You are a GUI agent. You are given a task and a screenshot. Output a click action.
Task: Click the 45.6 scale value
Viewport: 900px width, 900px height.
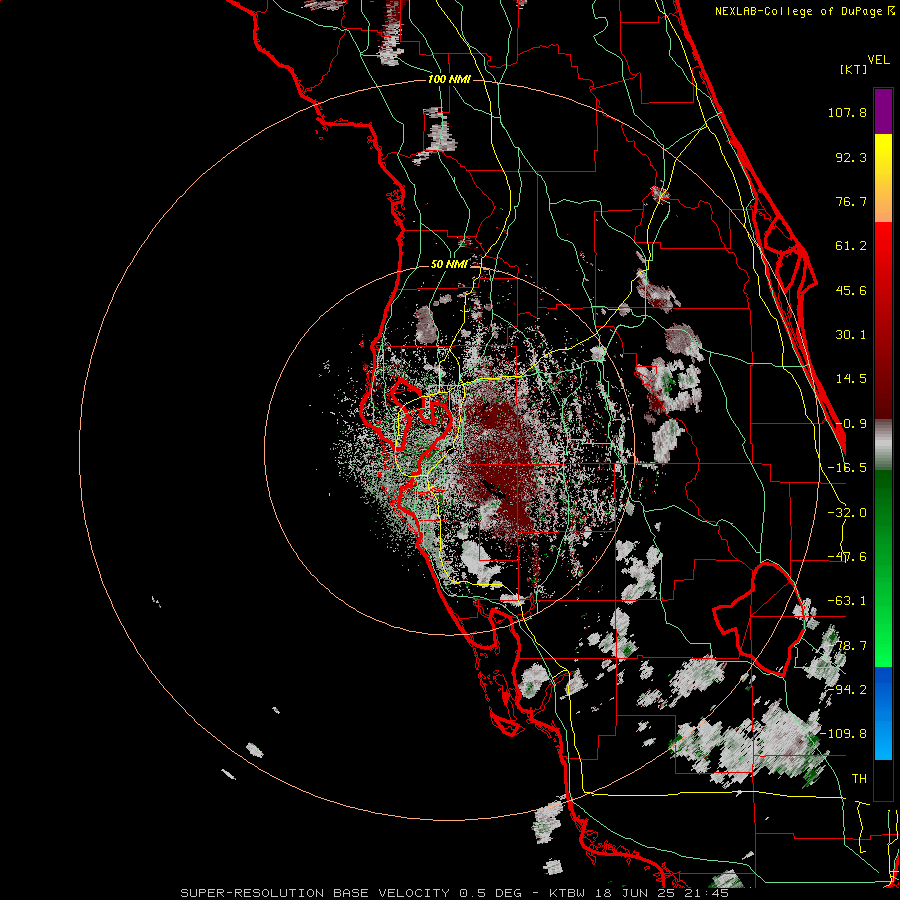pos(851,290)
